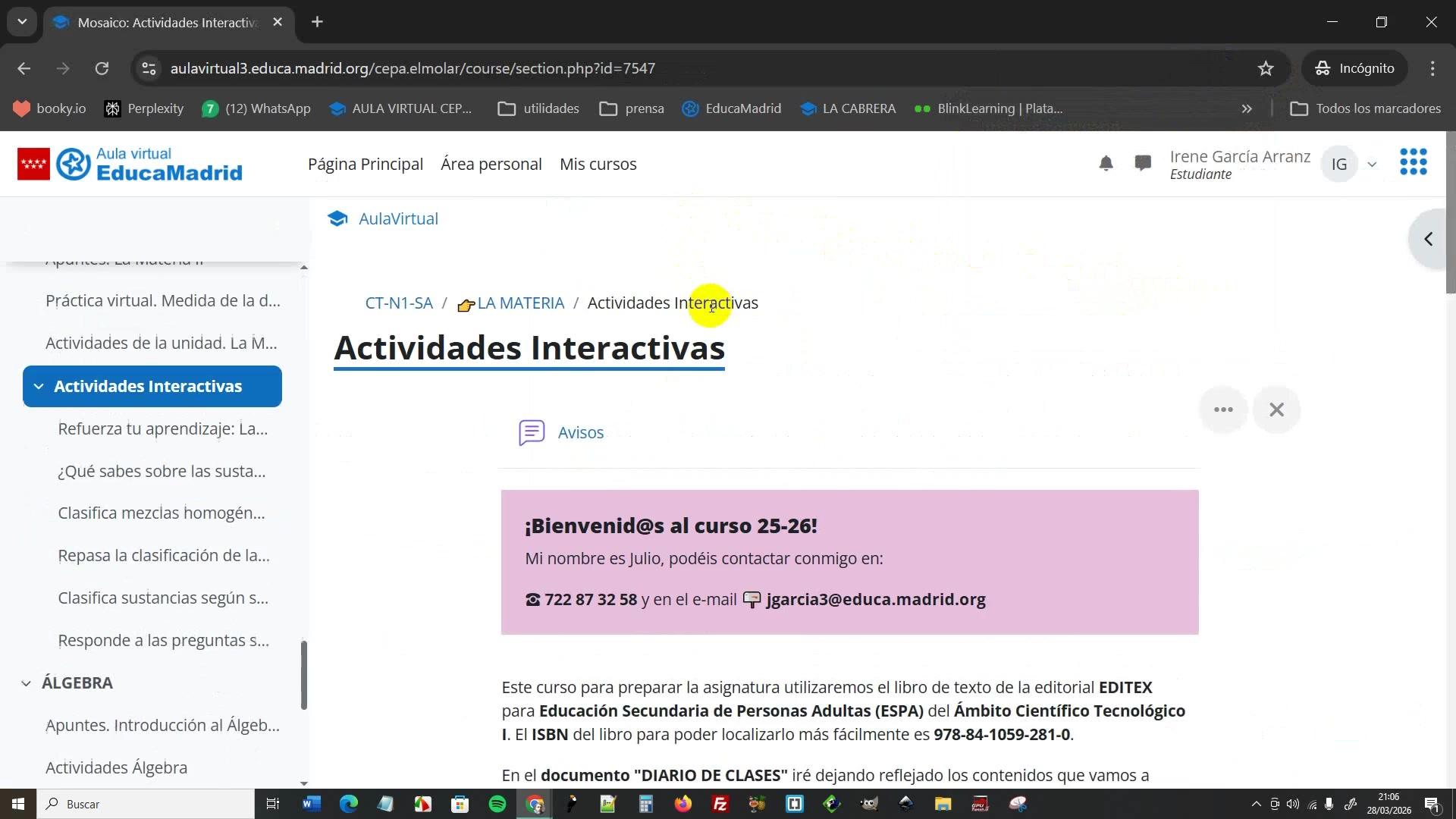Click the three-dots options button
This screenshot has width=1456, height=819.
tap(1223, 410)
